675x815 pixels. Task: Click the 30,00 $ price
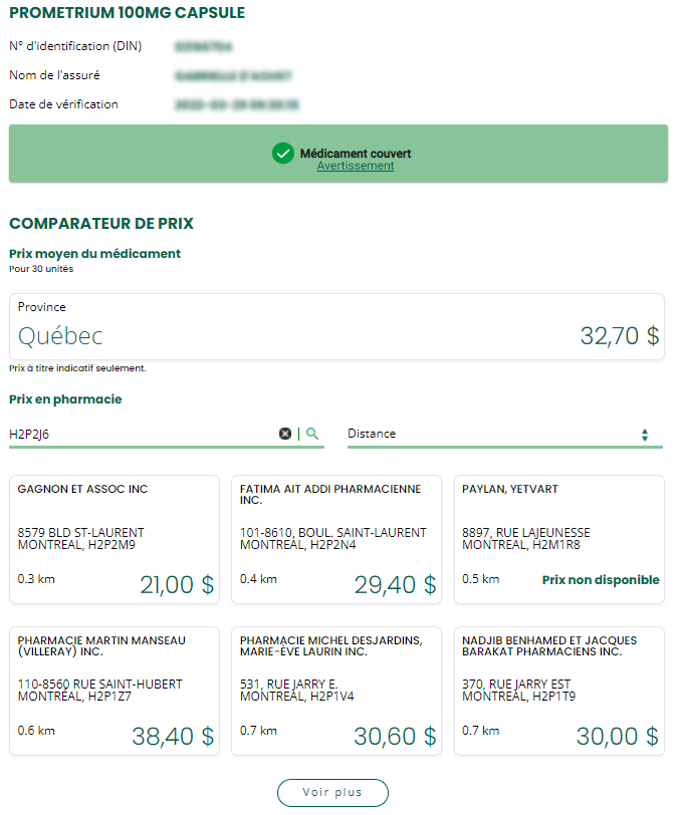[x=617, y=737]
